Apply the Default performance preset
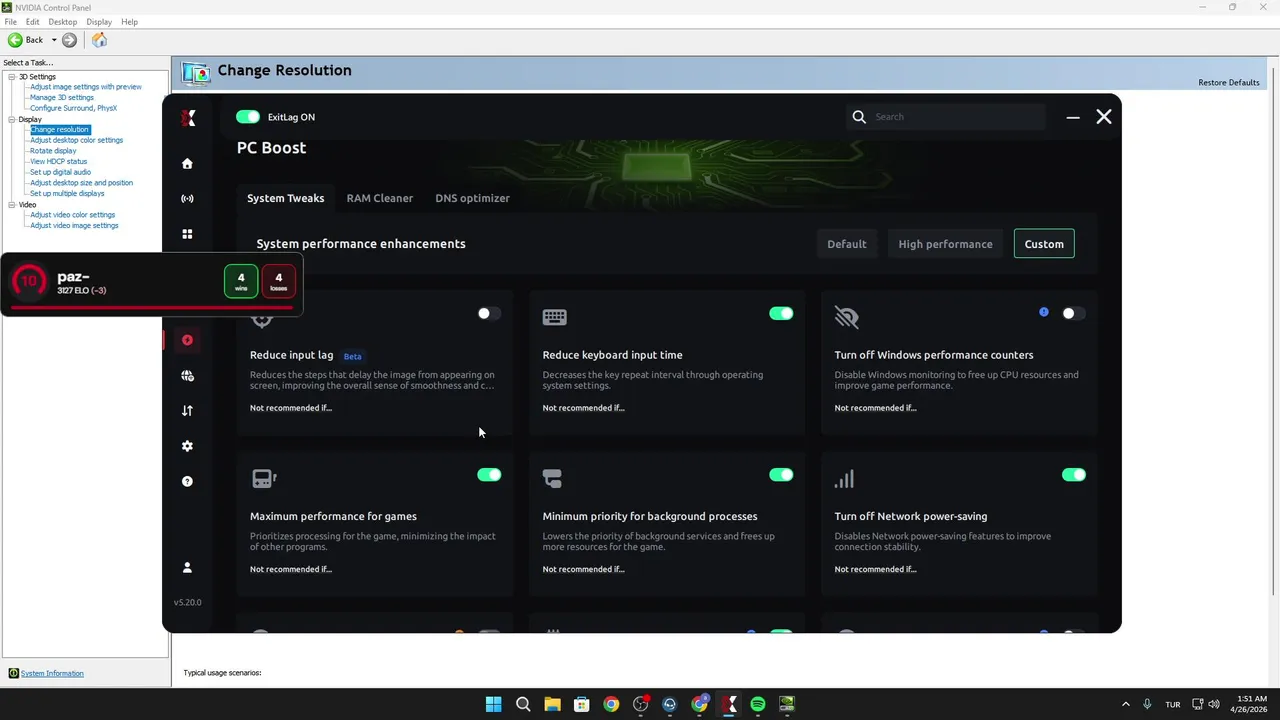Image resolution: width=1280 pixels, height=720 pixels. [x=846, y=244]
